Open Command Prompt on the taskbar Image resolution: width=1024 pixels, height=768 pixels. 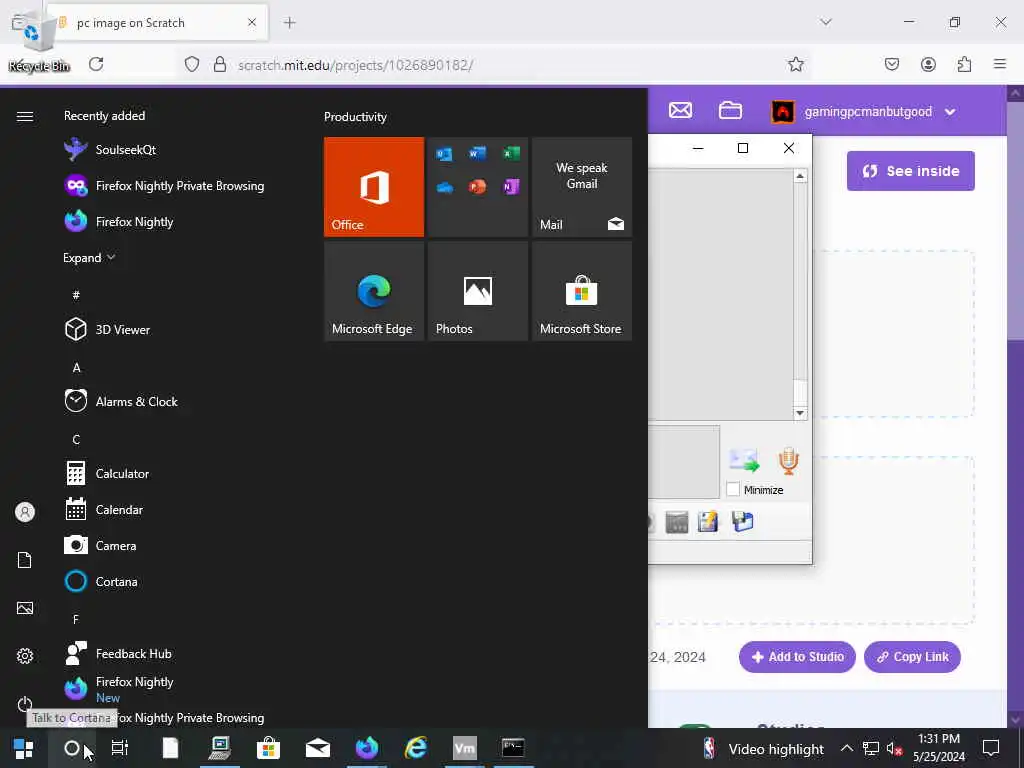click(513, 748)
